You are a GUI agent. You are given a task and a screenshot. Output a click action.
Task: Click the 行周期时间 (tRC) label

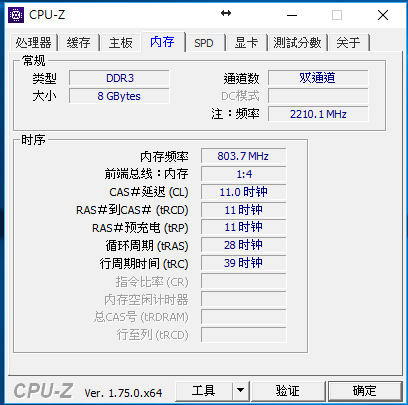point(144,264)
